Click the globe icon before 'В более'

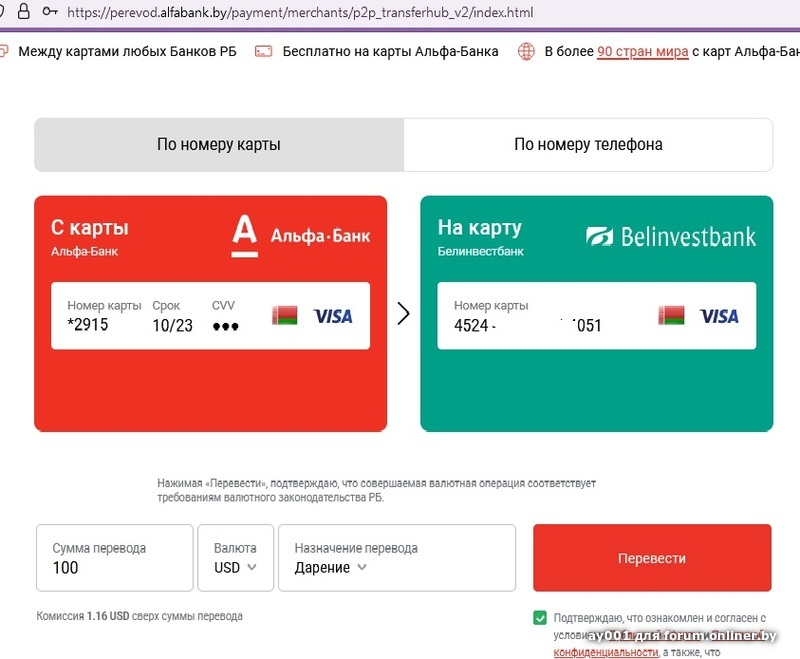(526, 51)
